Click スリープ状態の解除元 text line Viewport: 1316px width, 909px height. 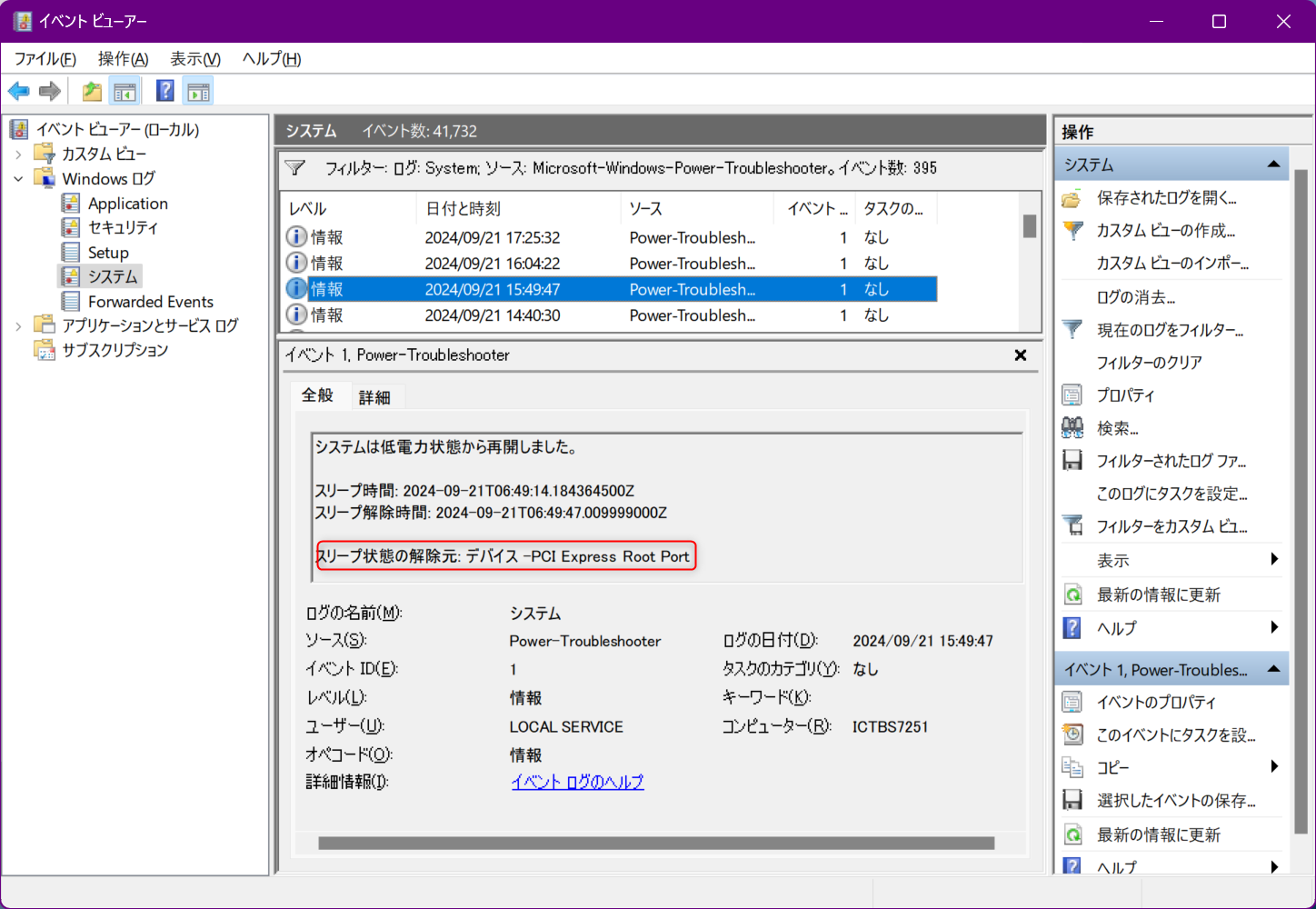click(x=503, y=556)
